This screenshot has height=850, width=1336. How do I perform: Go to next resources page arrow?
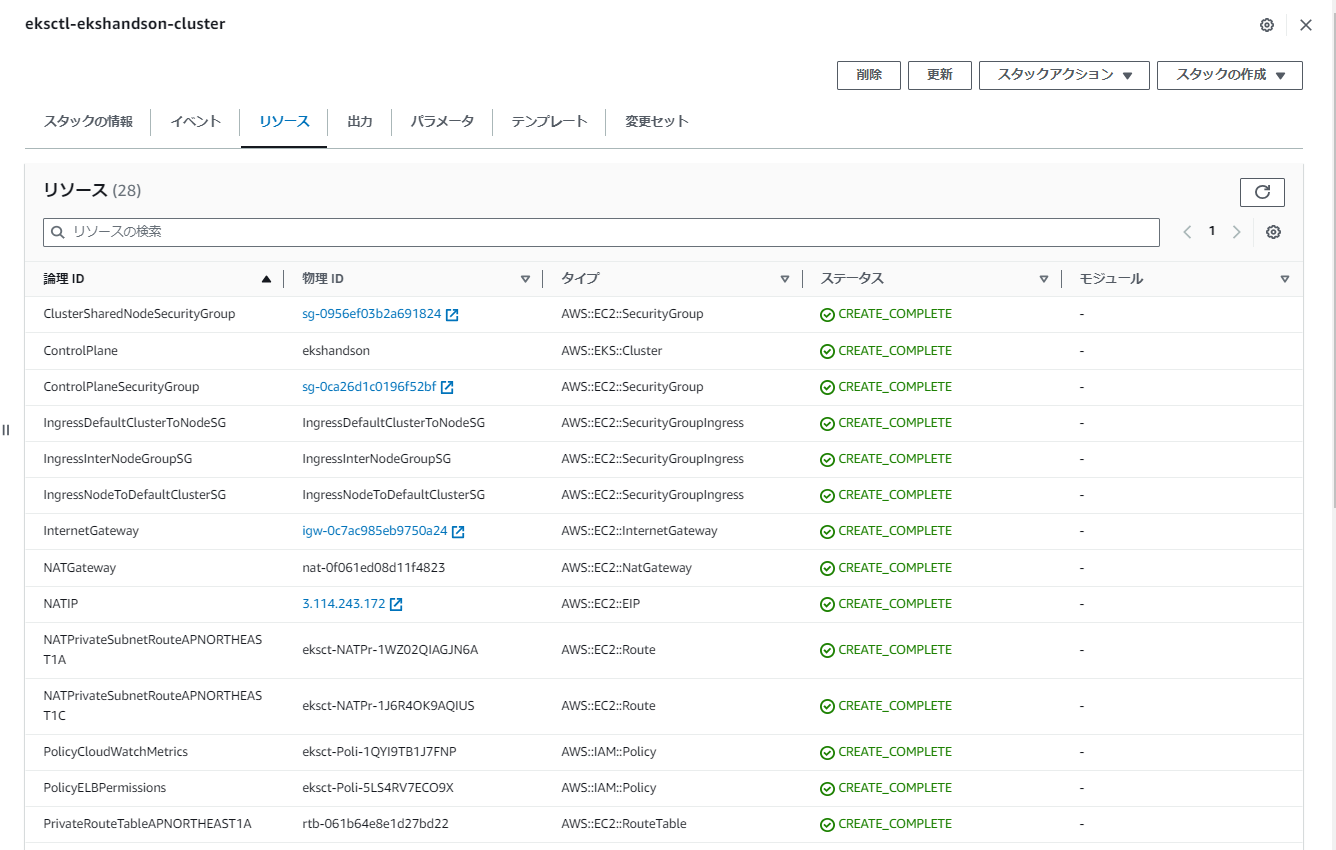(x=1237, y=232)
